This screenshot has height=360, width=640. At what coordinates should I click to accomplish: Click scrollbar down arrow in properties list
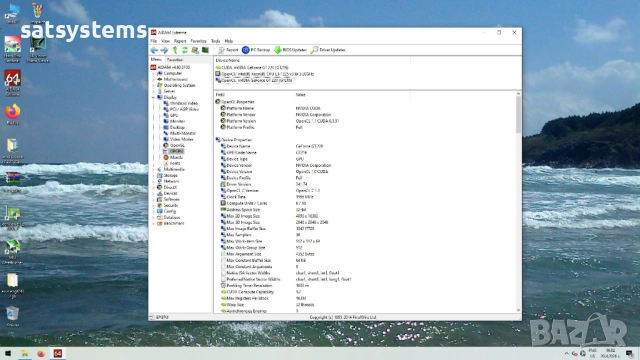(518, 311)
